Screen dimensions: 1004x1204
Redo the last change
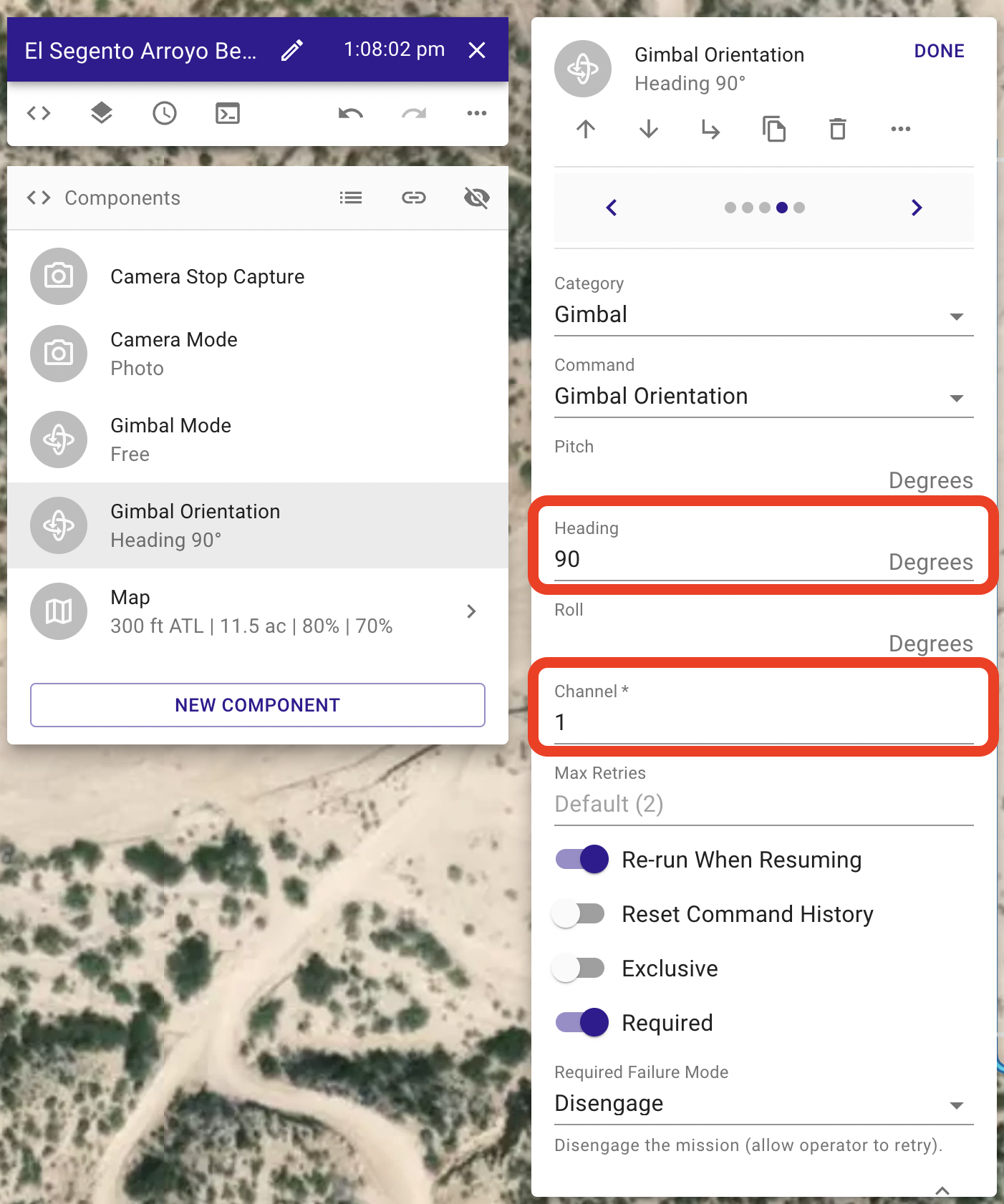pyautogui.click(x=414, y=113)
